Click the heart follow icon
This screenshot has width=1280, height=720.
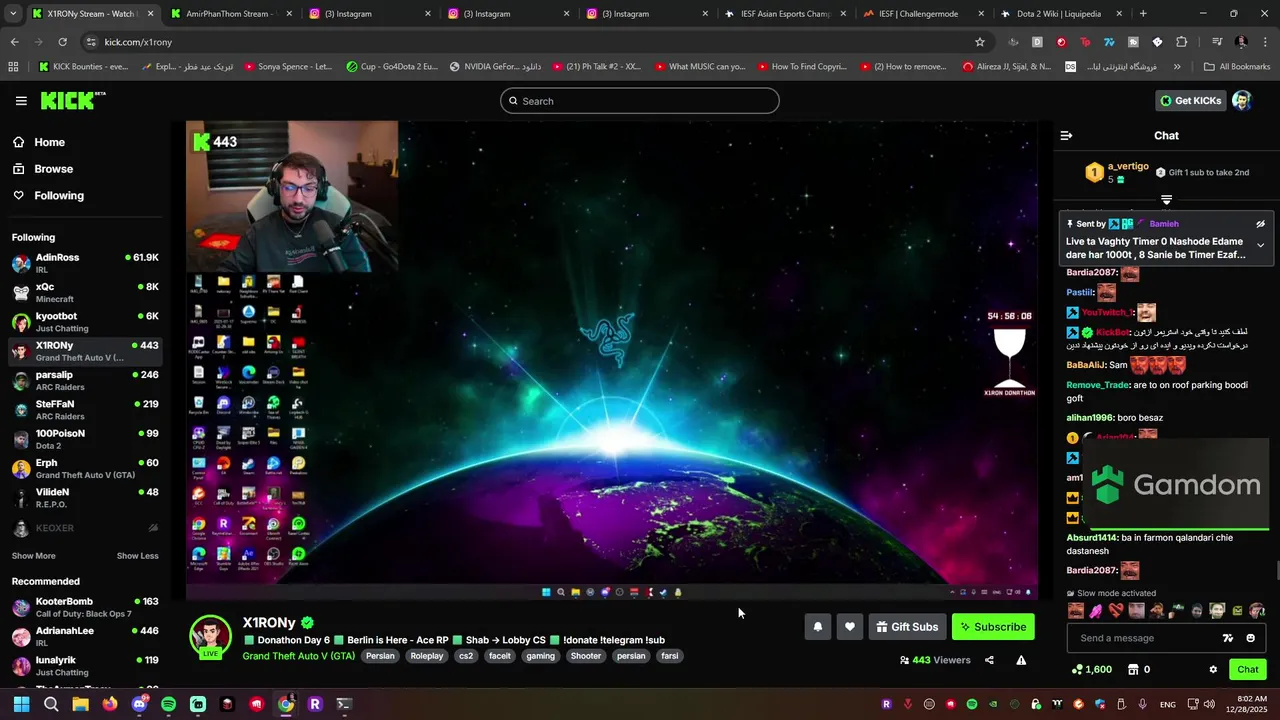849,627
